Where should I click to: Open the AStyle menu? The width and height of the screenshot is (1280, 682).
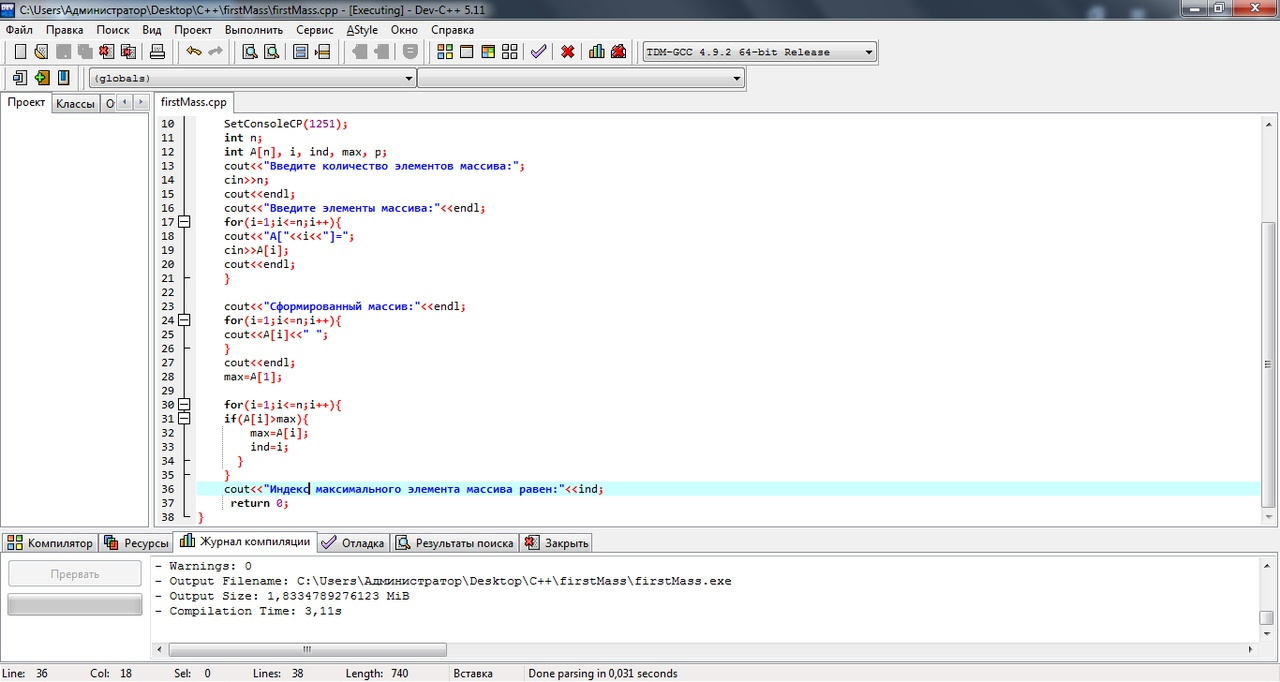pyautogui.click(x=362, y=30)
